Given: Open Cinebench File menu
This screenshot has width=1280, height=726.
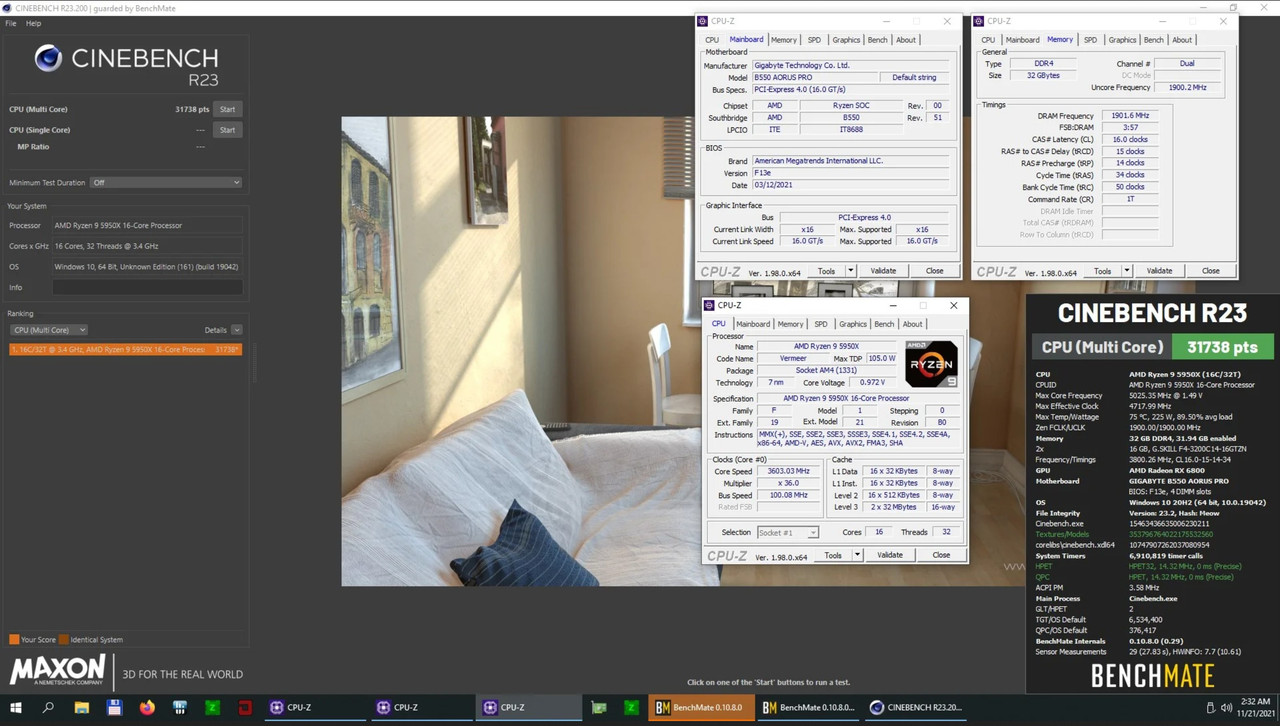Looking at the screenshot, I should (11, 23).
